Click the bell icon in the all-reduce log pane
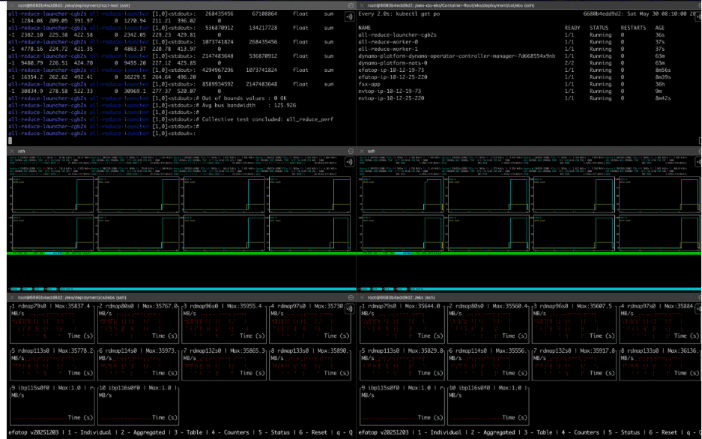702x439 pixels. 349,17
